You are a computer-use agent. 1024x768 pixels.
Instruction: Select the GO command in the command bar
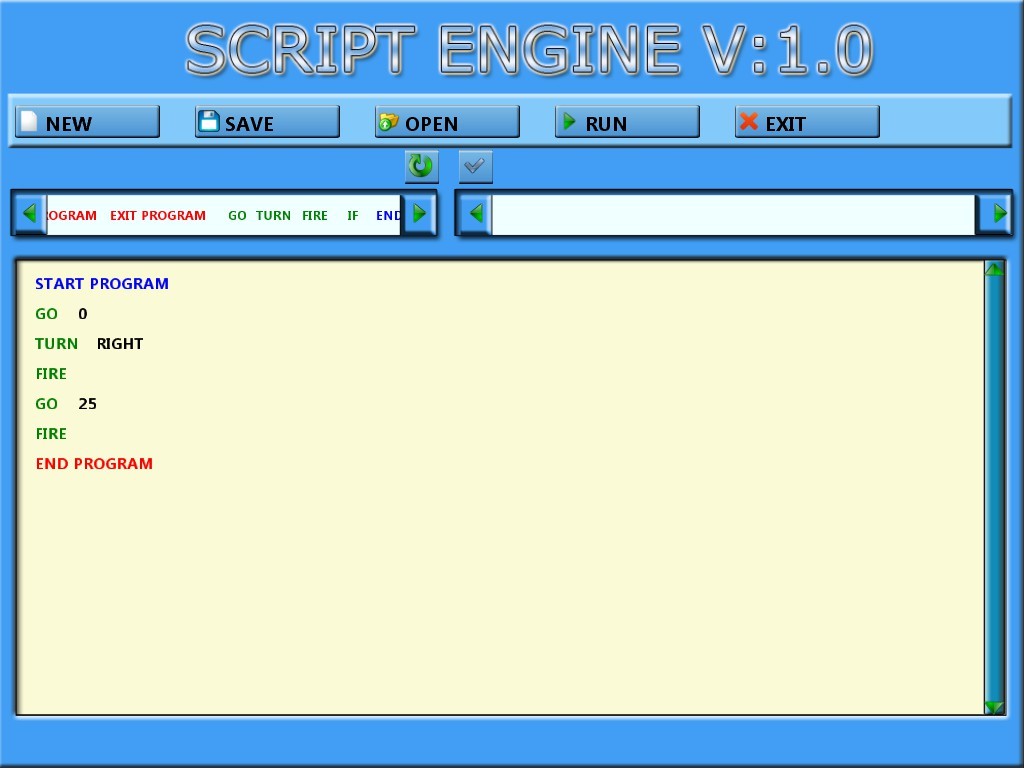click(x=237, y=215)
